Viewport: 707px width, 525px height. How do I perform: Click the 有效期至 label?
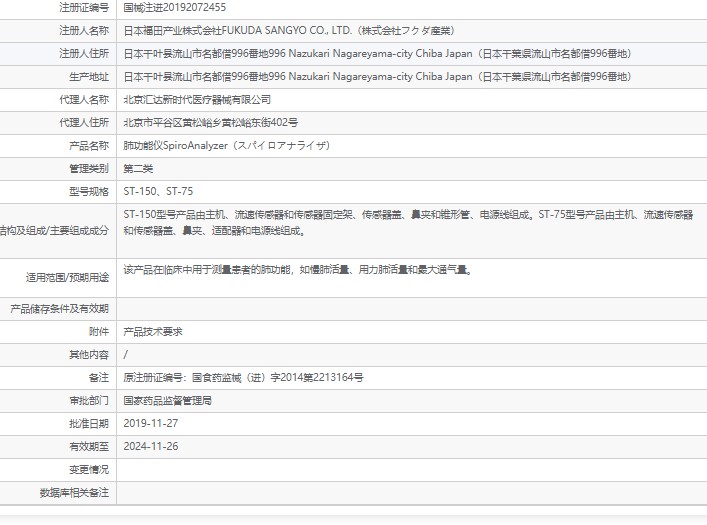89,447
